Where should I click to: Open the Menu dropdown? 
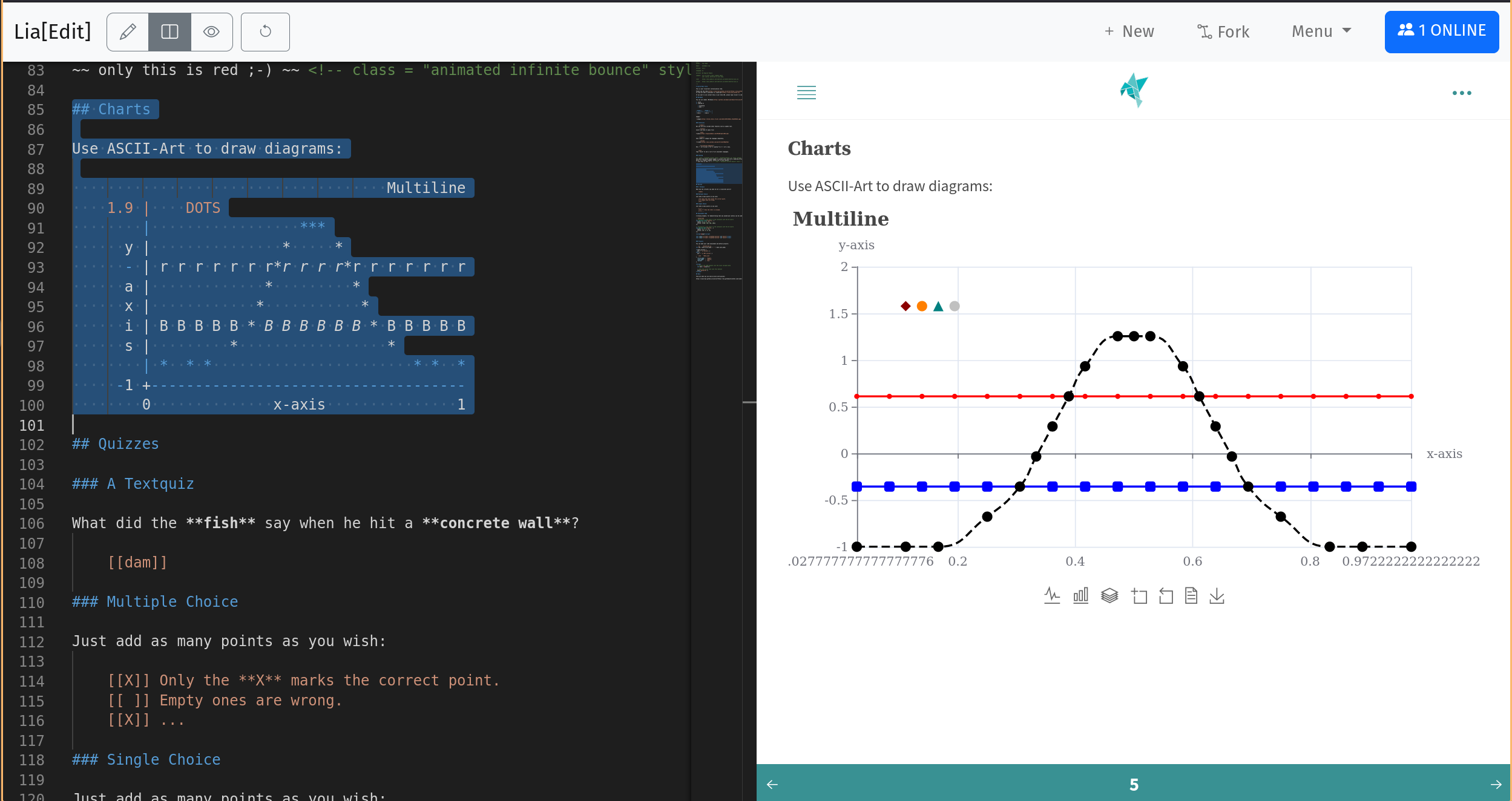point(1321,31)
